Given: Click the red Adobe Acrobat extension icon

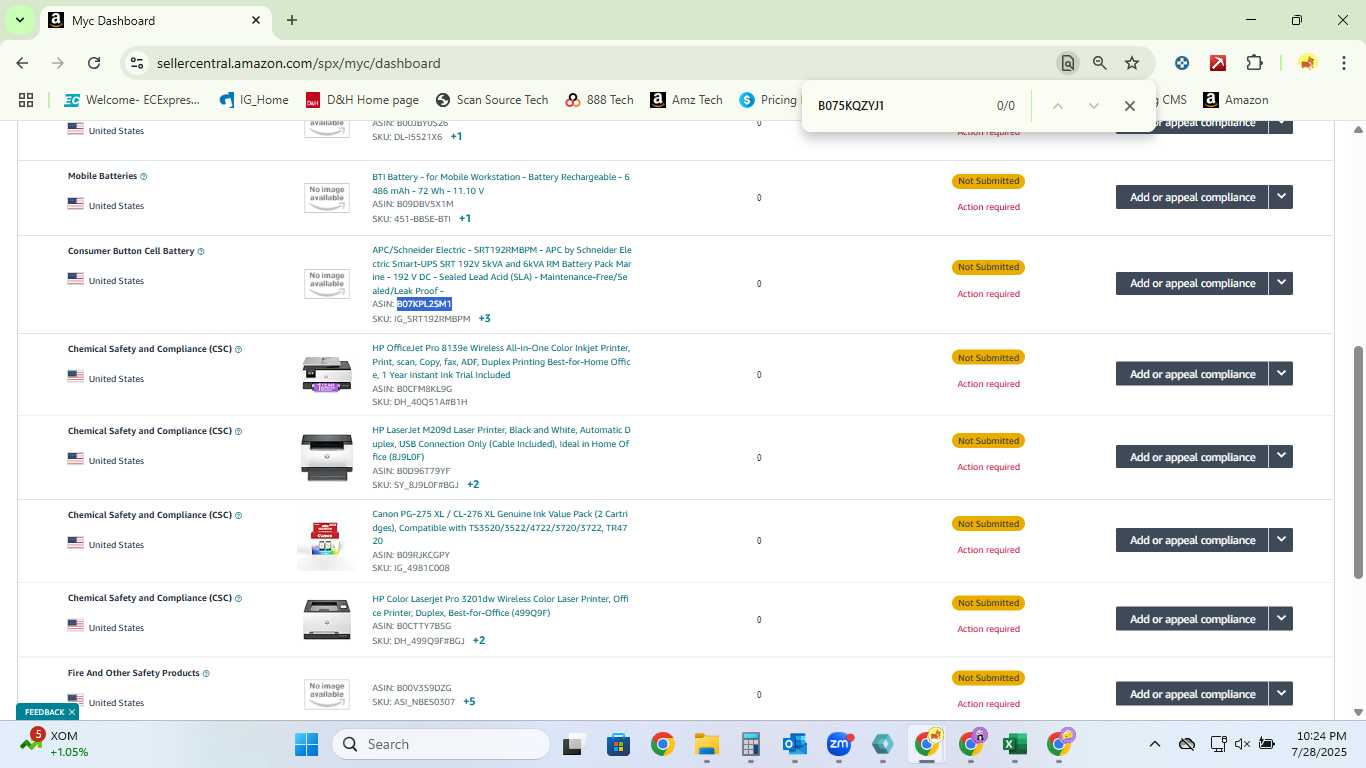Looking at the screenshot, I should (x=1218, y=63).
